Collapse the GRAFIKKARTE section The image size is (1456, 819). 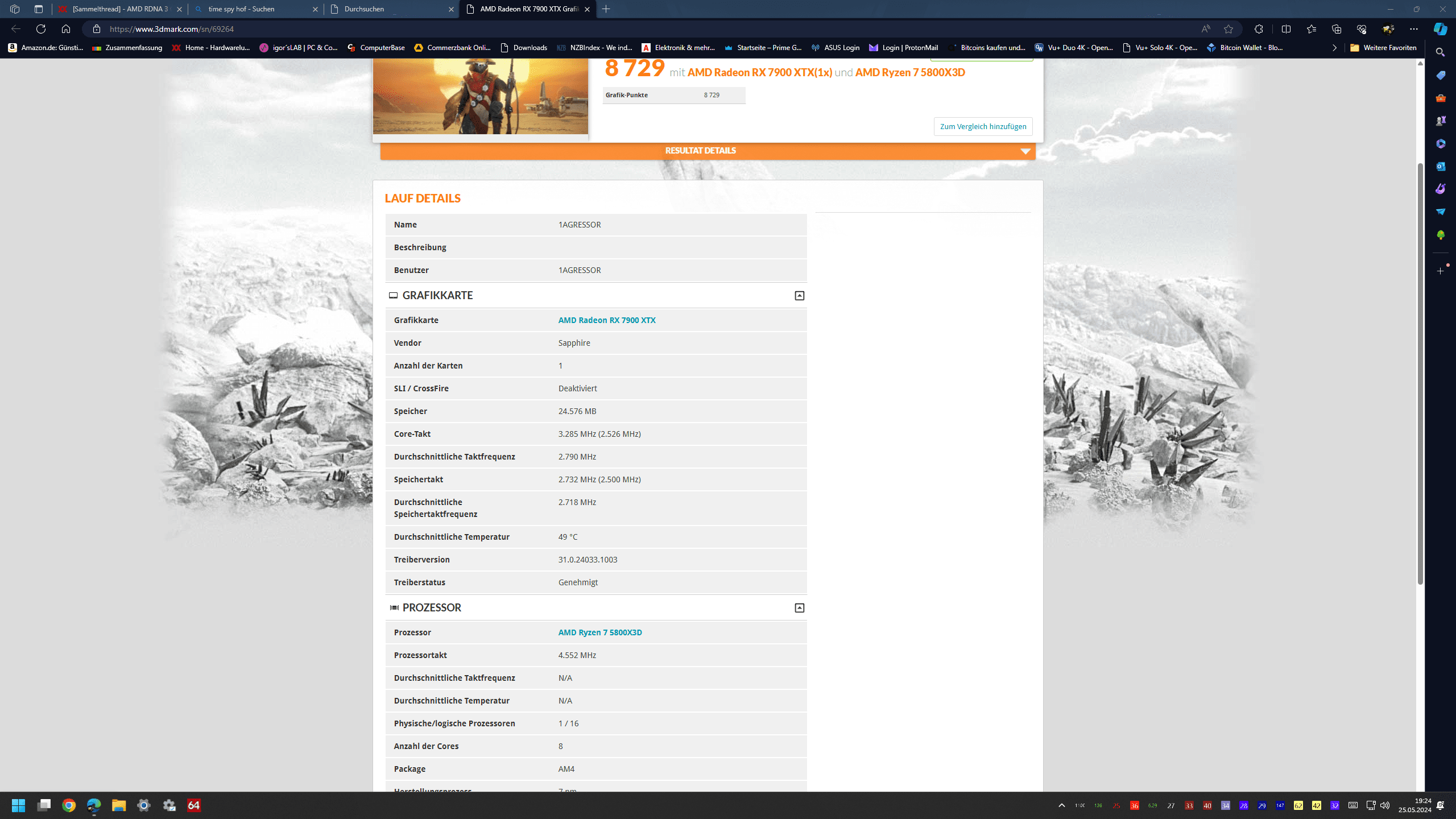click(x=799, y=296)
